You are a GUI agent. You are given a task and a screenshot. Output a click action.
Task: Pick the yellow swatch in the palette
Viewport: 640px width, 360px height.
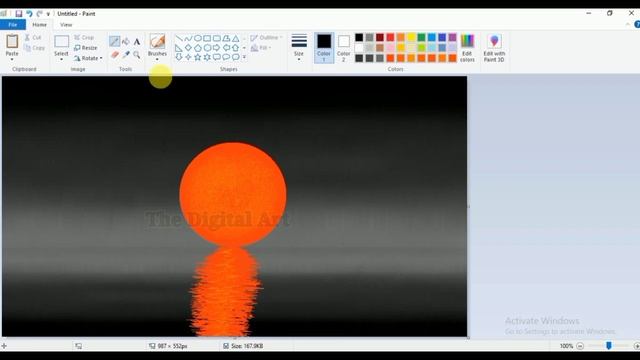click(x=411, y=38)
